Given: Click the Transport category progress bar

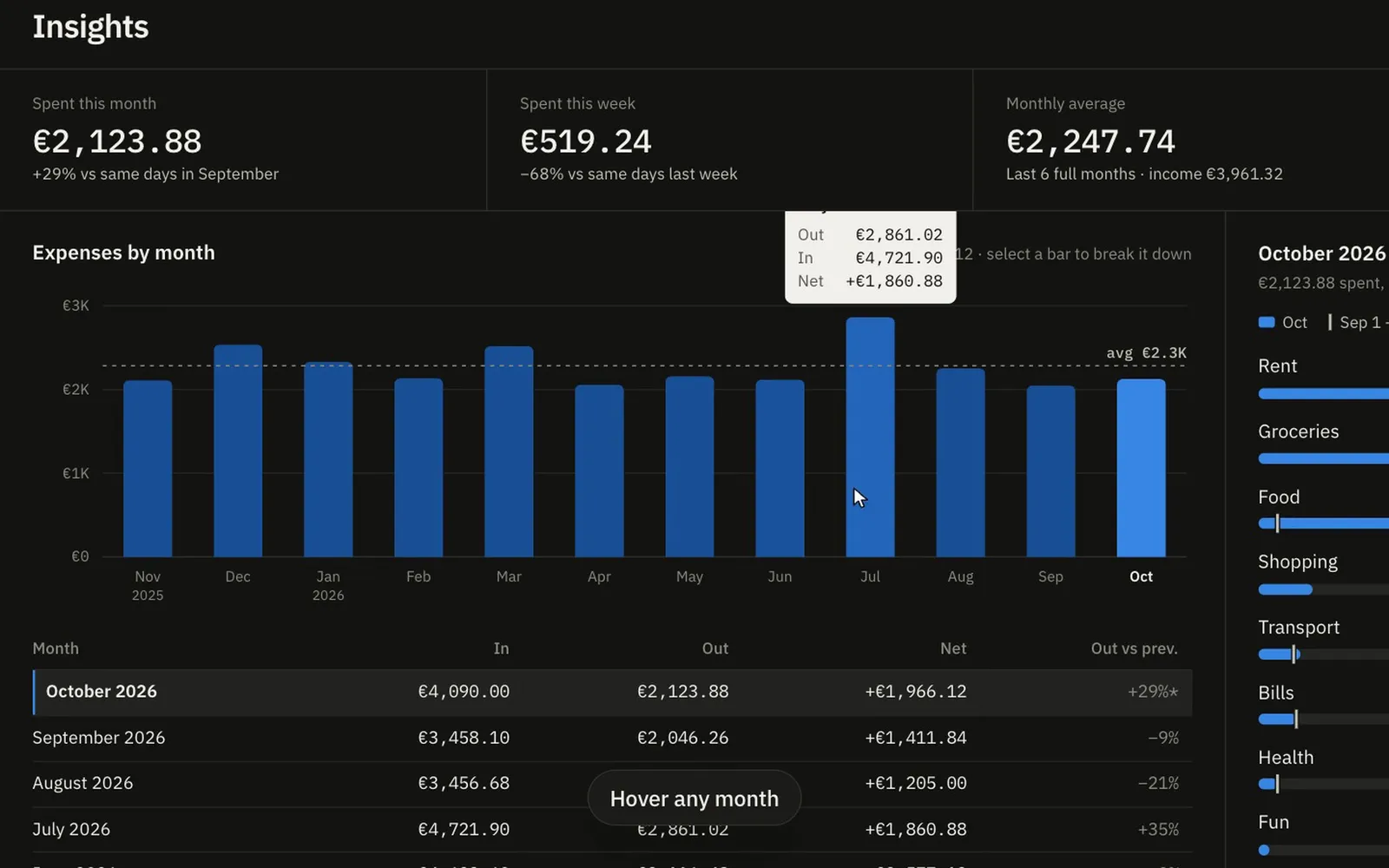Looking at the screenshot, I should click(1323, 654).
